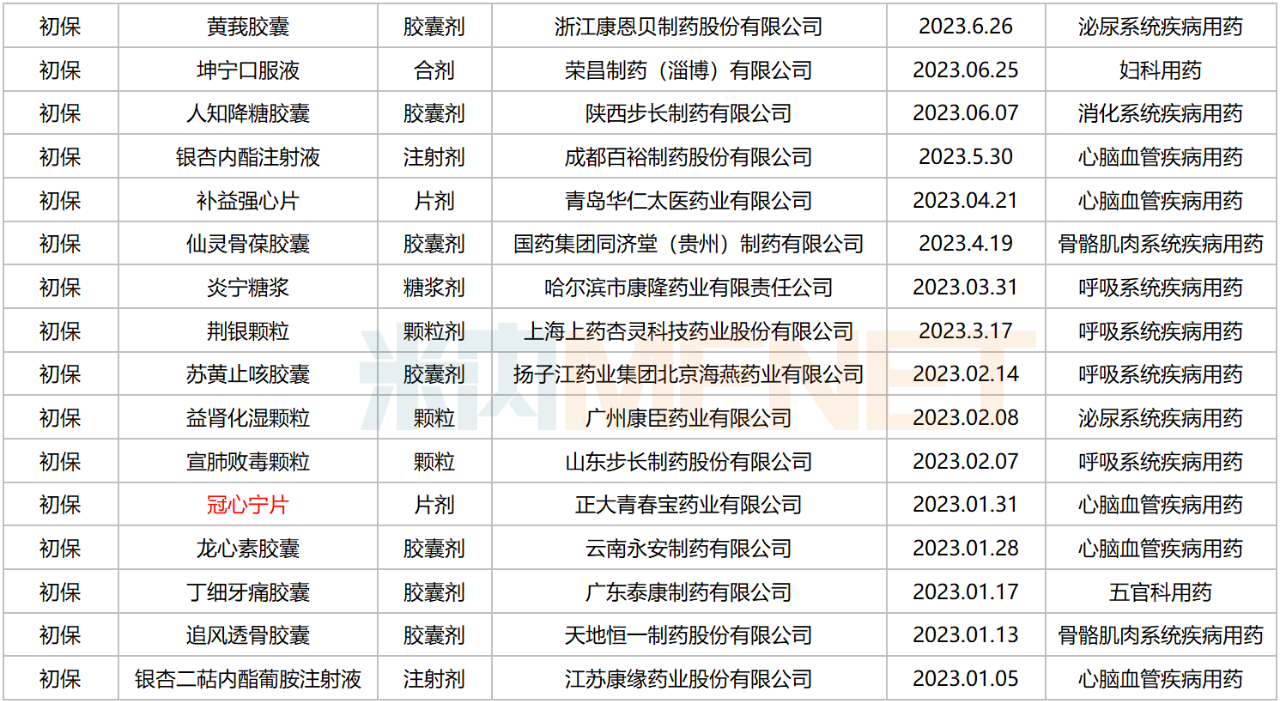Click drug name 银杏内酯注射液
The height and width of the screenshot is (701, 1280).
coord(248,157)
